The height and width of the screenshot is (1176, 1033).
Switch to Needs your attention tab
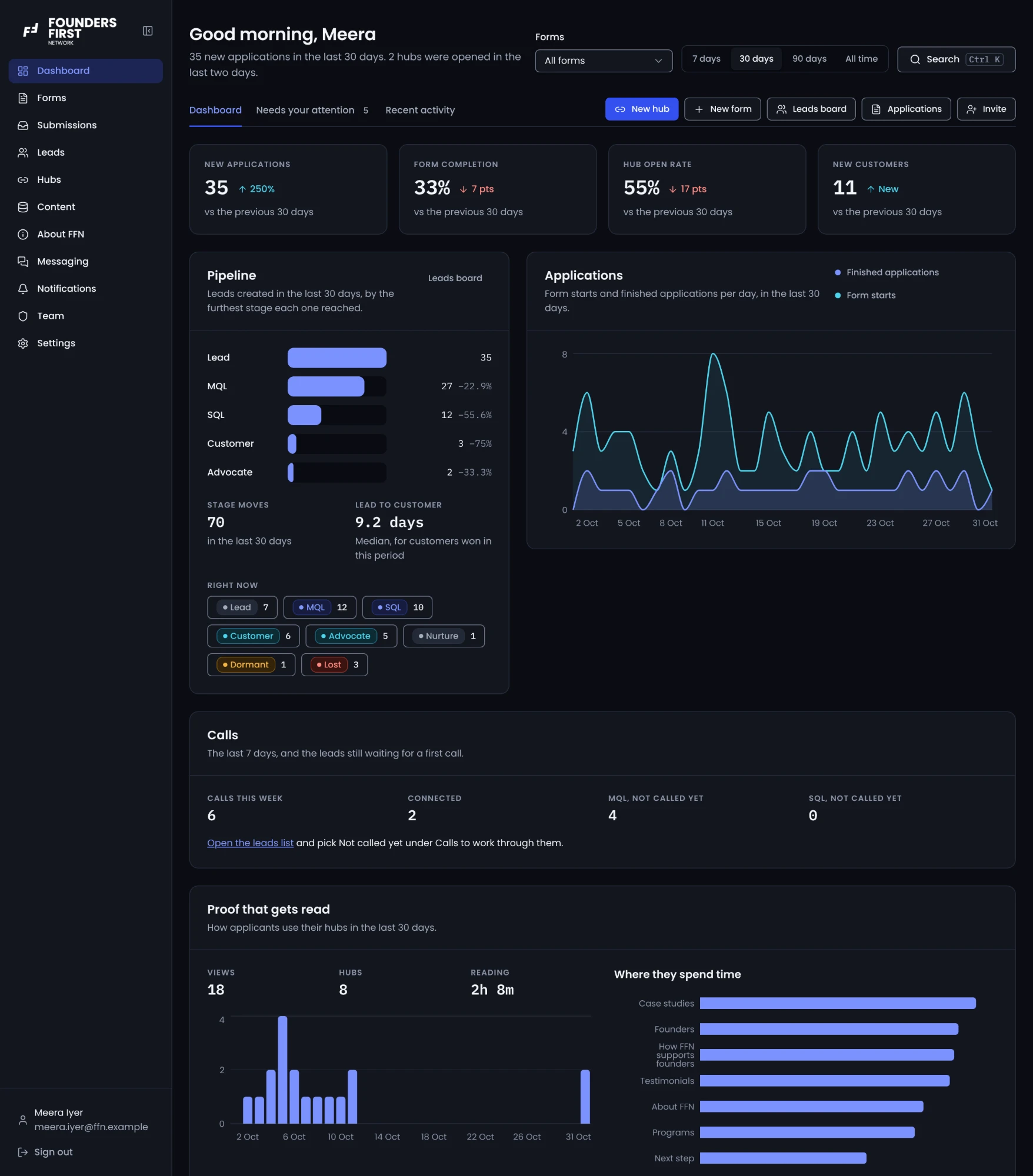point(312,111)
